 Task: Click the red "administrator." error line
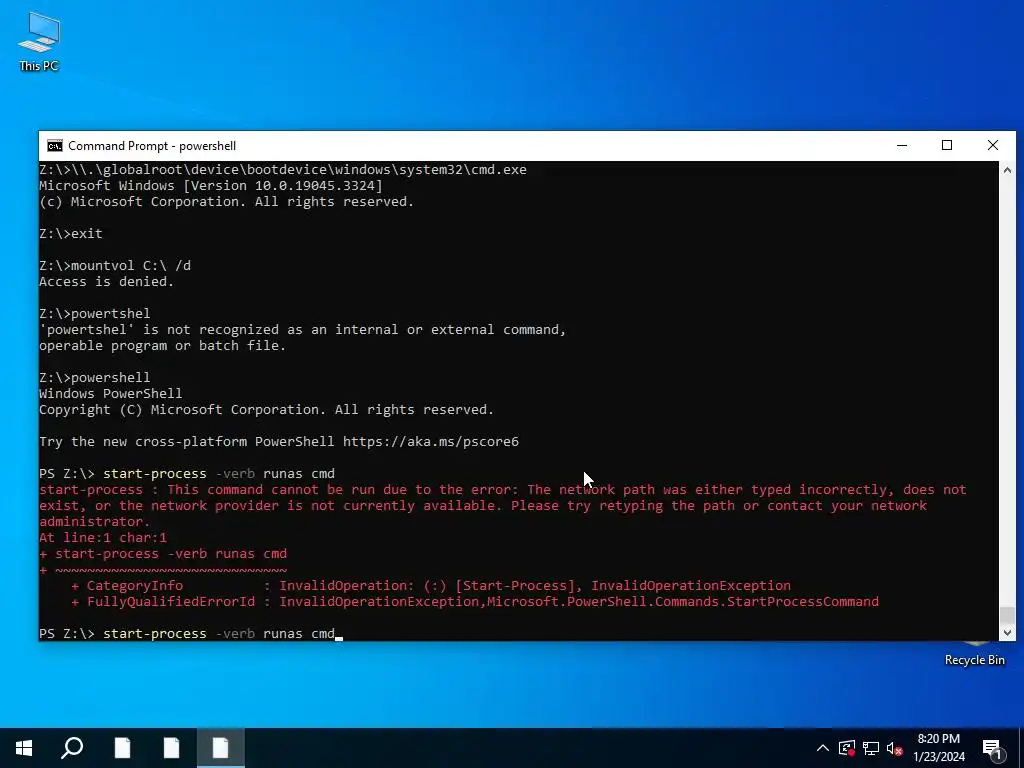click(x=95, y=521)
